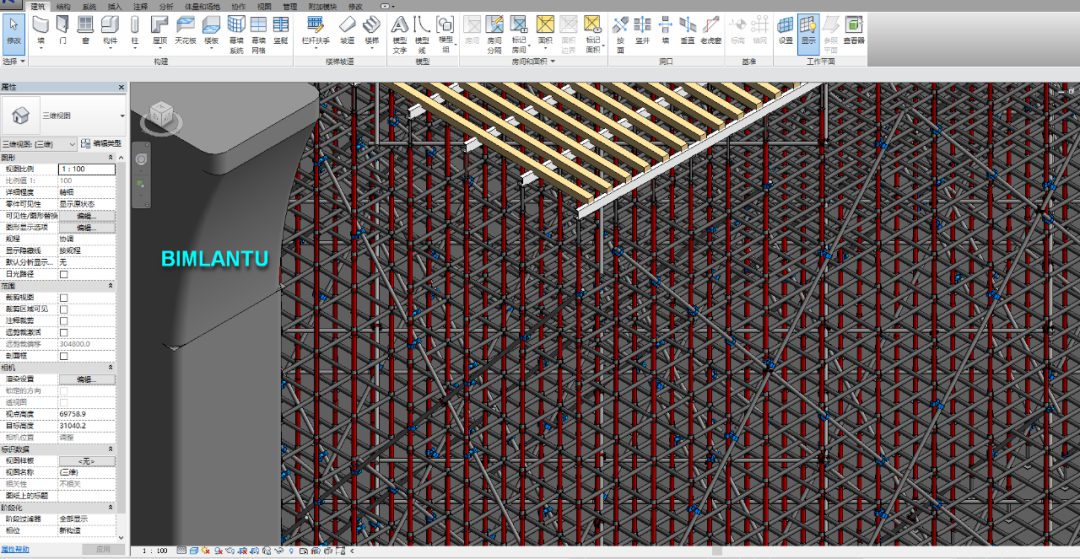The height and width of the screenshot is (559, 1080).
Task: Choose the Roof (屋顶) tool
Action: point(159,32)
